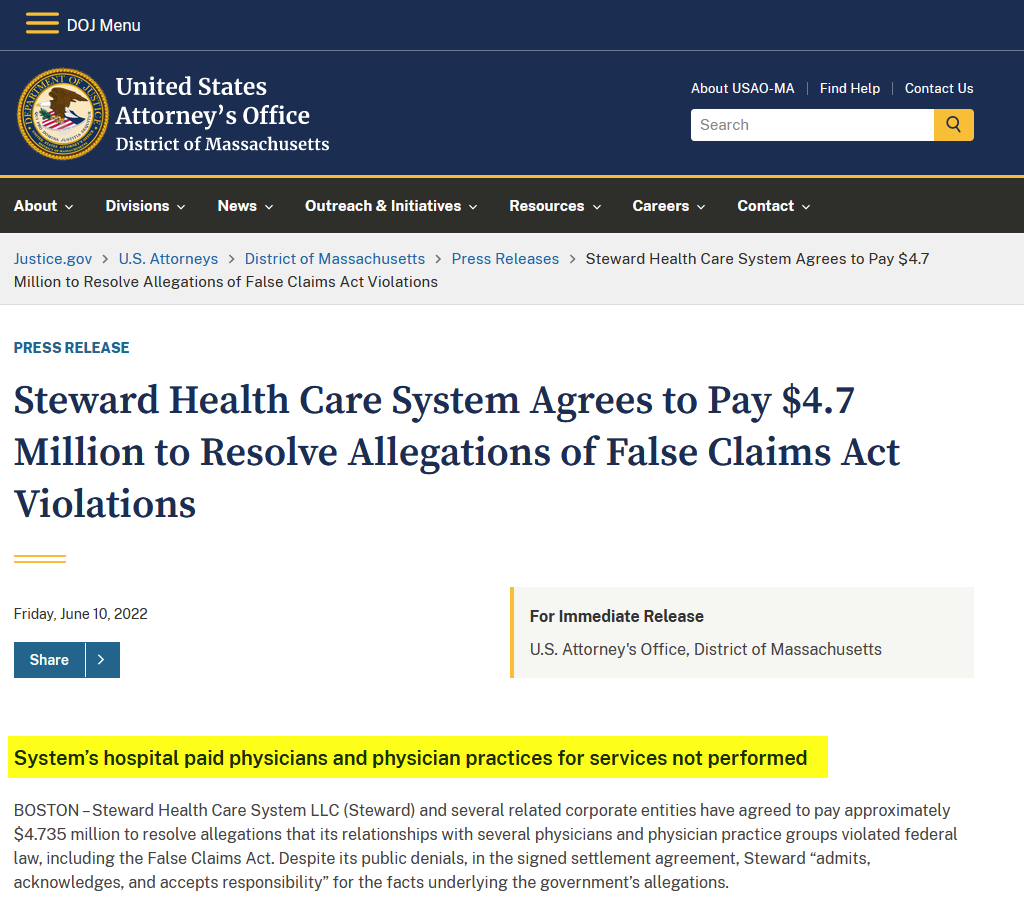Navigate to District of Massachusetts breadcrumb
This screenshot has width=1024, height=903.
point(335,259)
